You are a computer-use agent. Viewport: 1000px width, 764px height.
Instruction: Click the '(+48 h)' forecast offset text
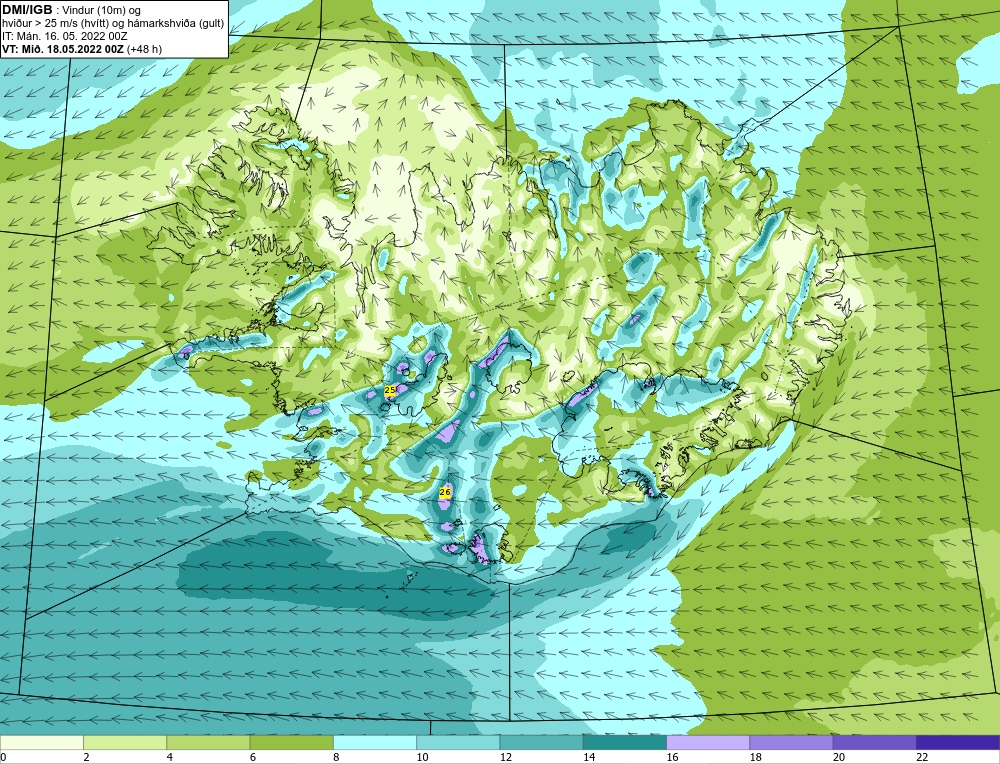point(145,49)
